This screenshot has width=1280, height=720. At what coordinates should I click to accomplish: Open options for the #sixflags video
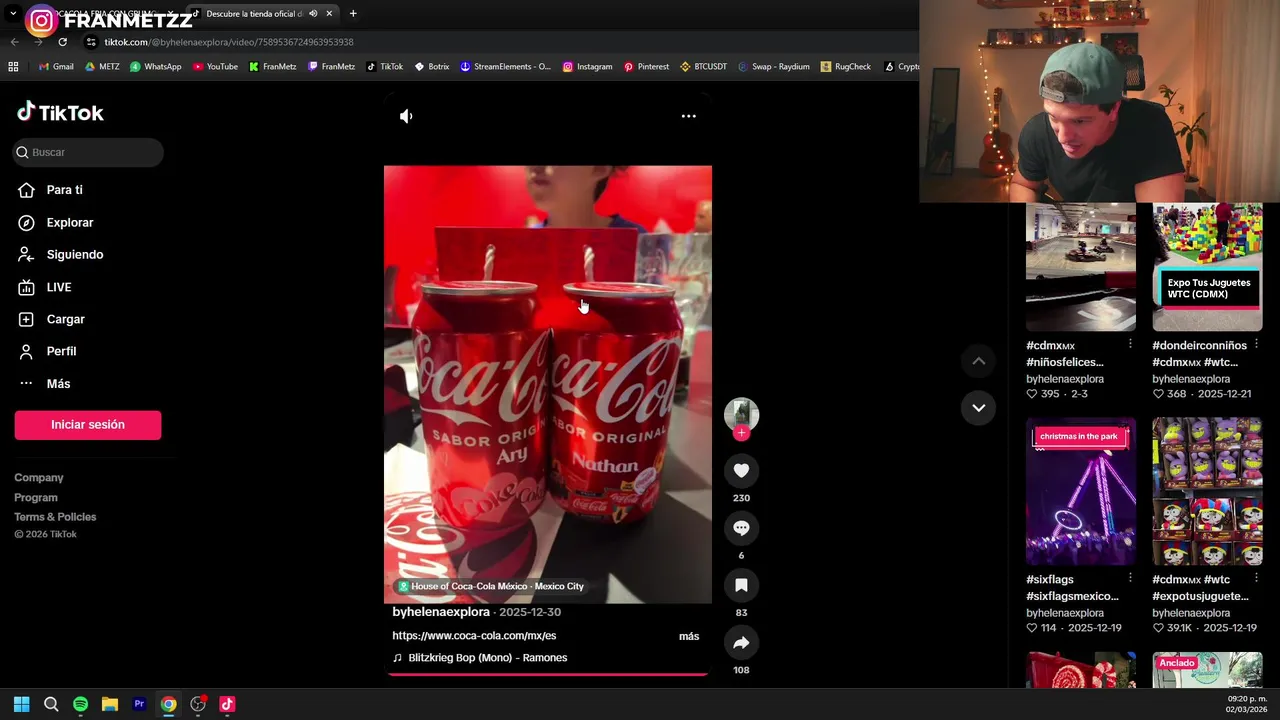[1130, 579]
